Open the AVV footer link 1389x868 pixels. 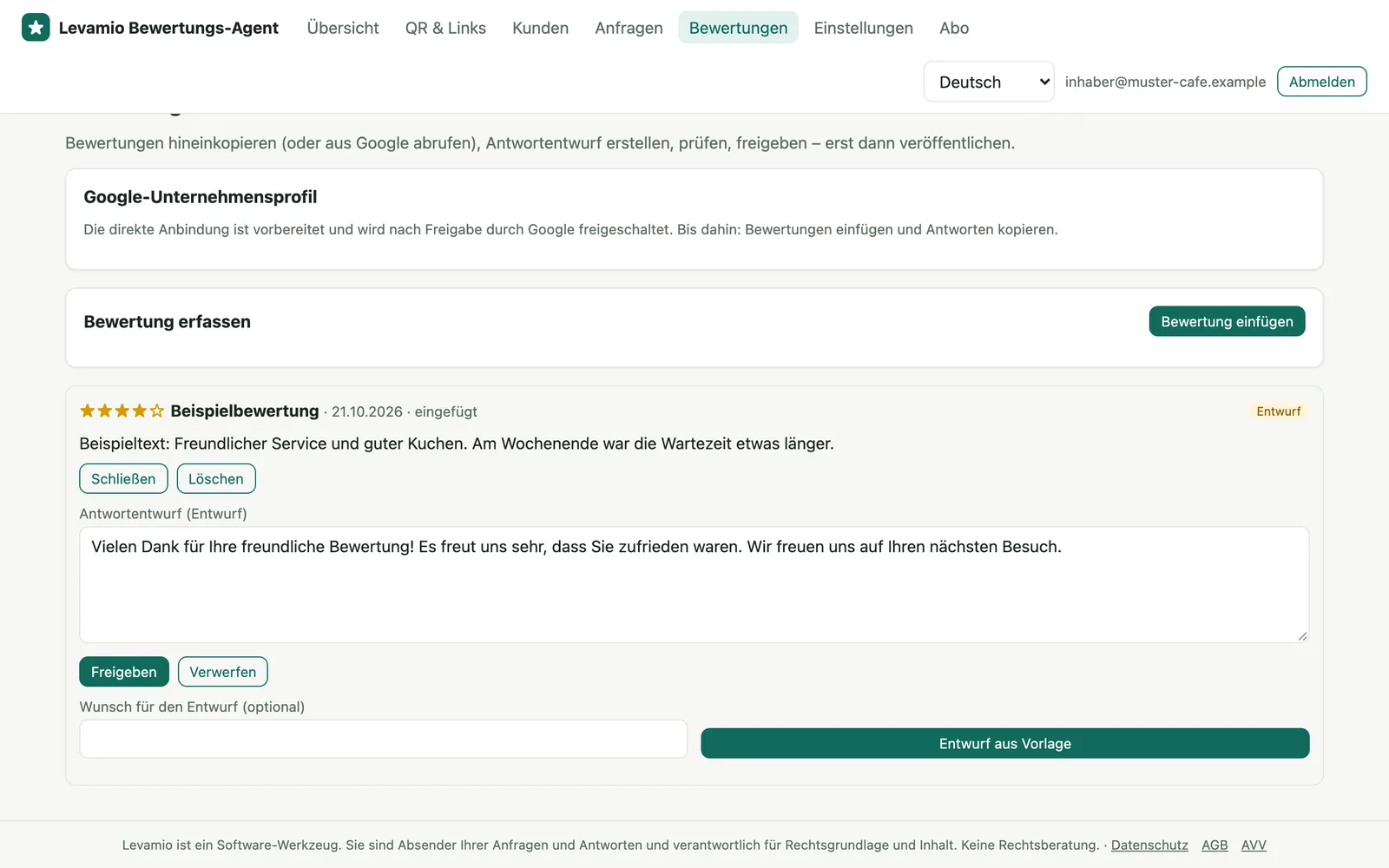click(1254, 845)
